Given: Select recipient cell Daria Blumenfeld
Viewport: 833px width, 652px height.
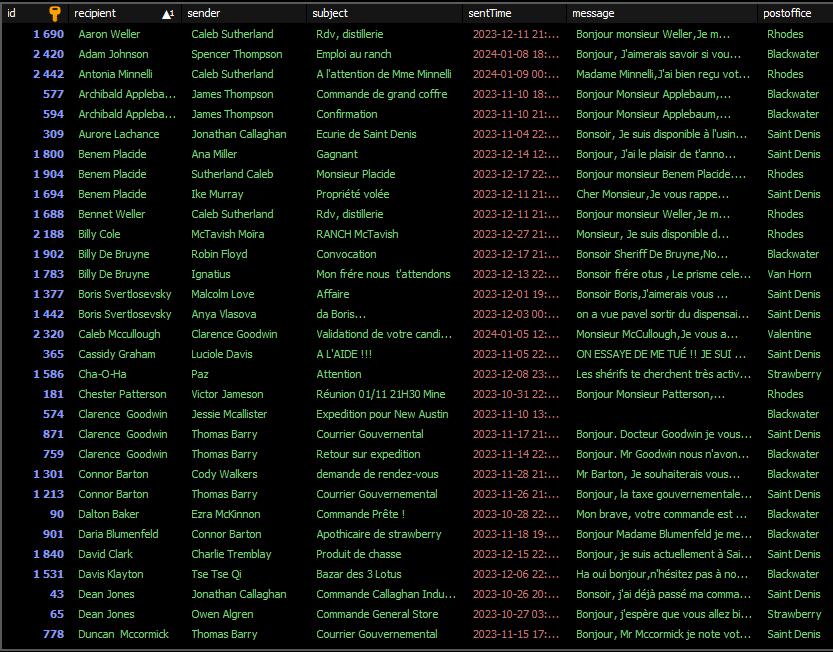Looking at the screenshot, I should click(x=118, y=534).
